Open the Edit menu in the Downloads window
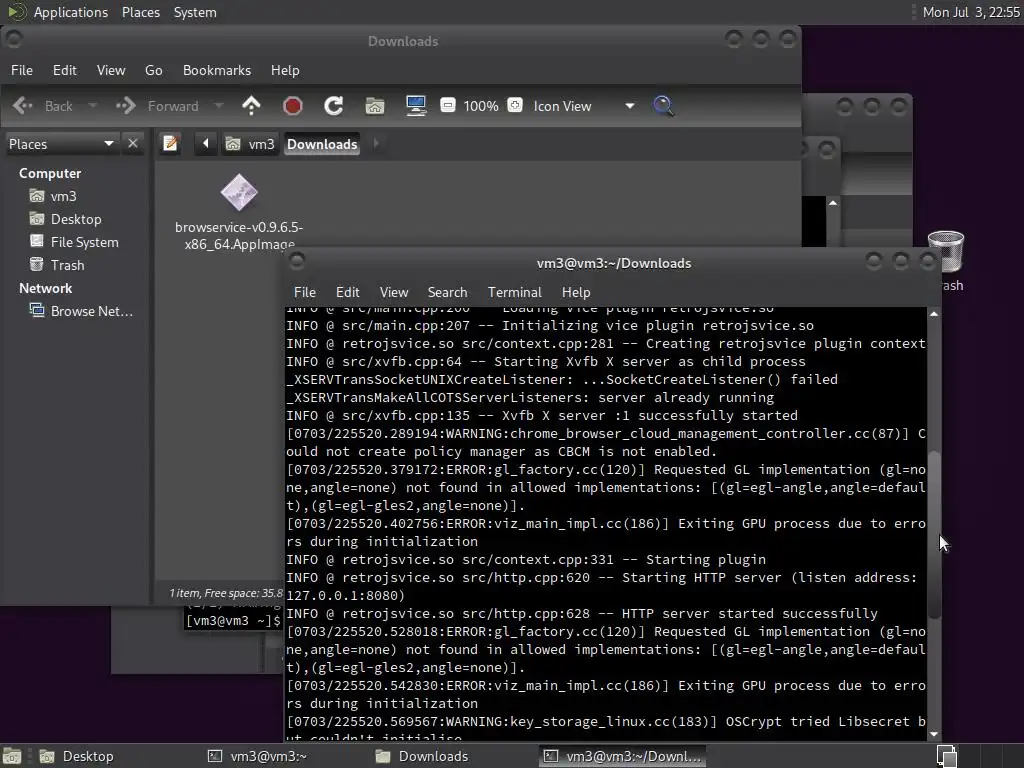This screenshot has width=1024, height=768. coord(65,70)
